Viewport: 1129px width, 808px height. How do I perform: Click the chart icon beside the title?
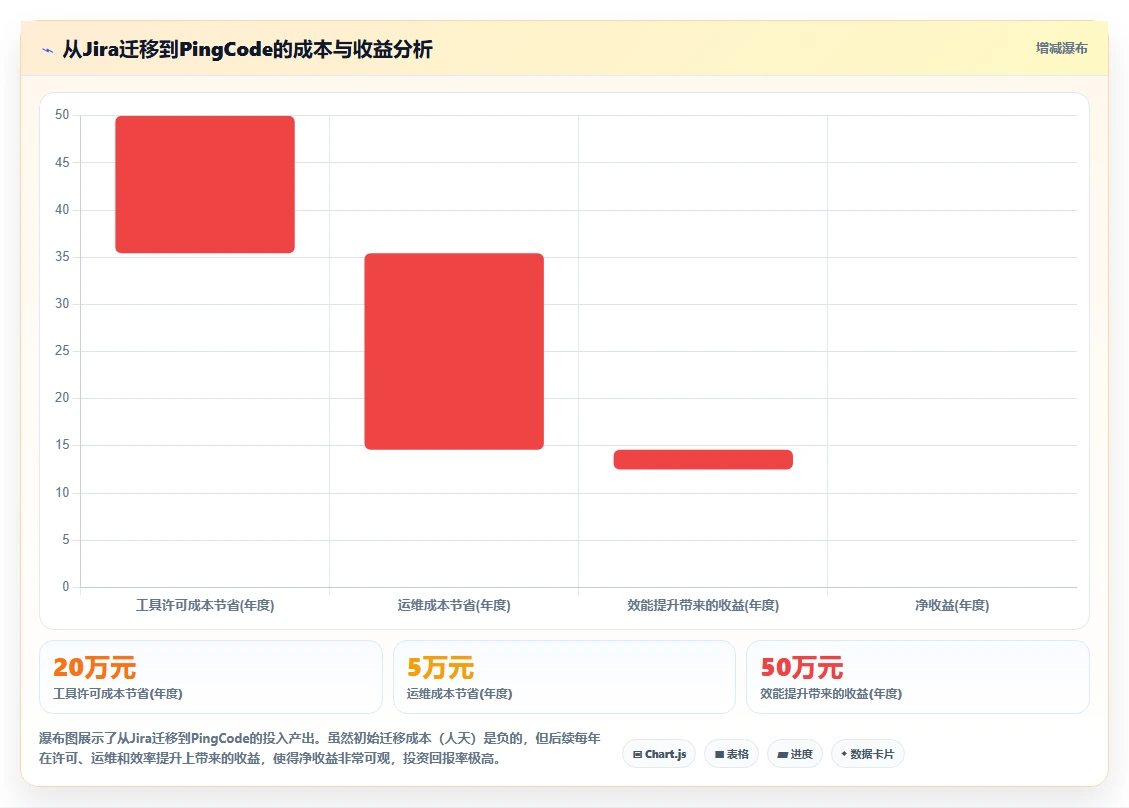tap(48, 50)
